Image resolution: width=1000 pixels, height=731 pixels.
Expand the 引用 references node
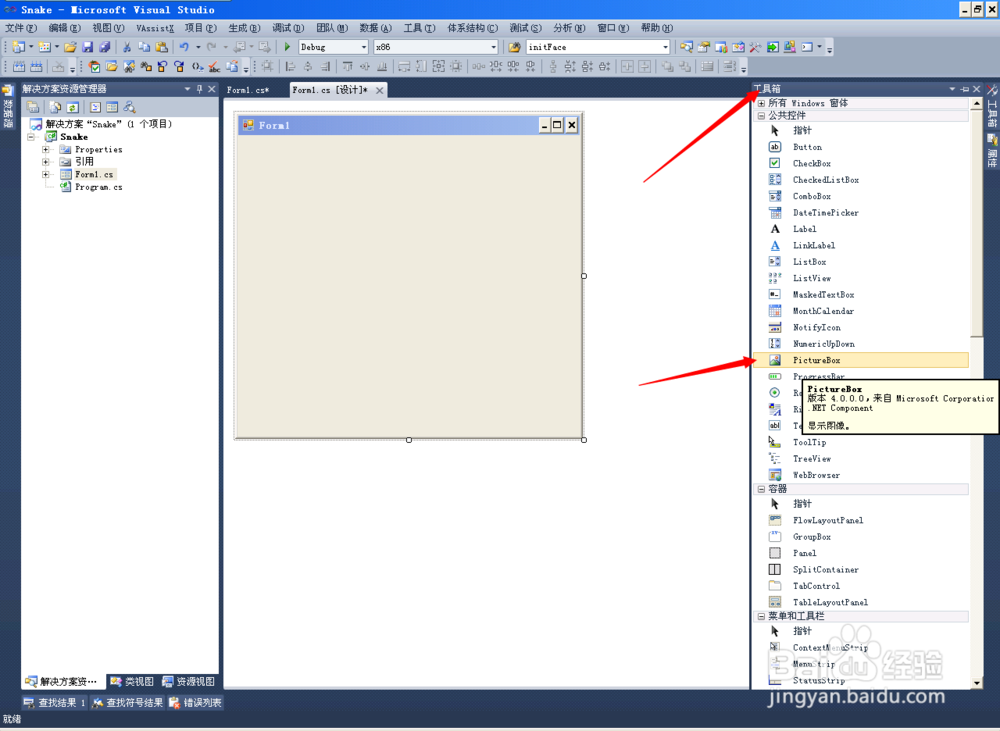pos(46,161)
